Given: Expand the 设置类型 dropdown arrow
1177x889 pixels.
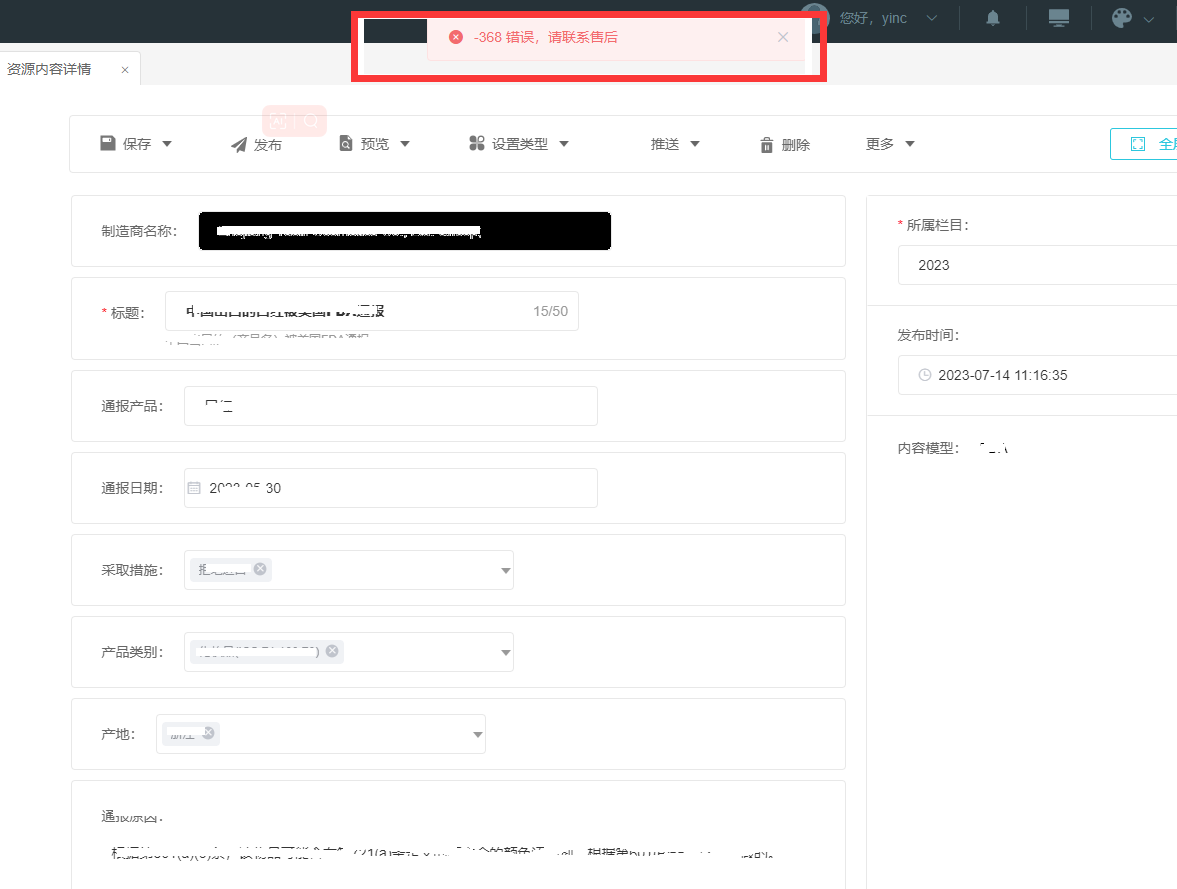Looking at the screenshot, I should tap(564, 143).
